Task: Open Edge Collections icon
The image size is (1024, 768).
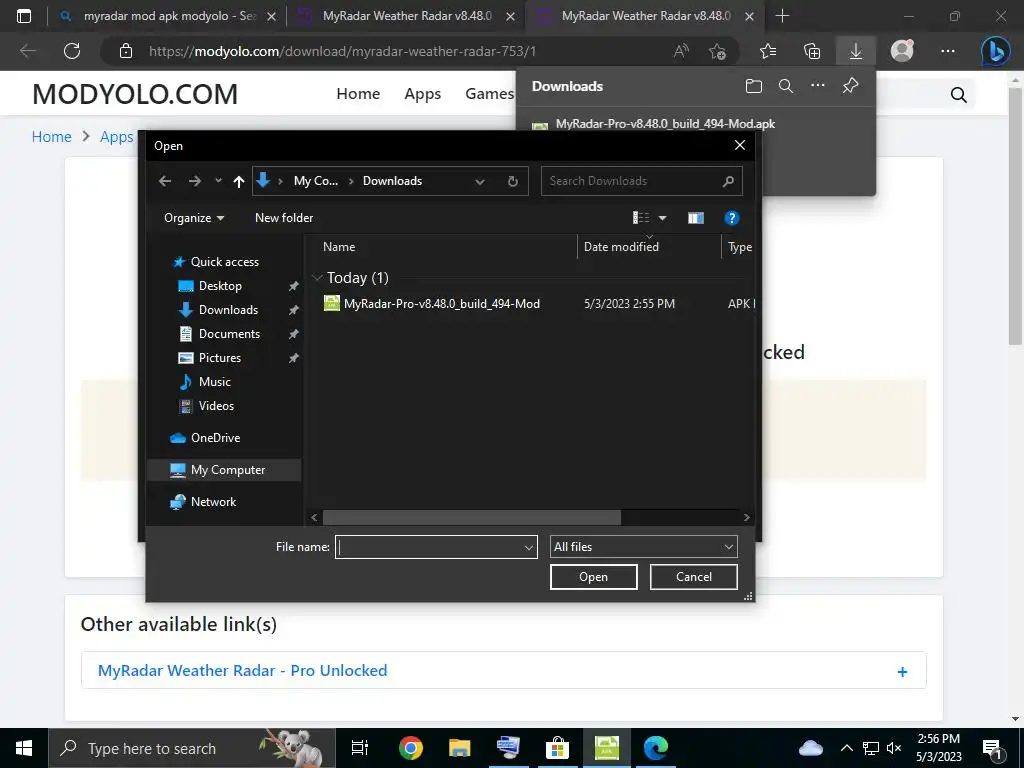Action: tap(812, 52)
